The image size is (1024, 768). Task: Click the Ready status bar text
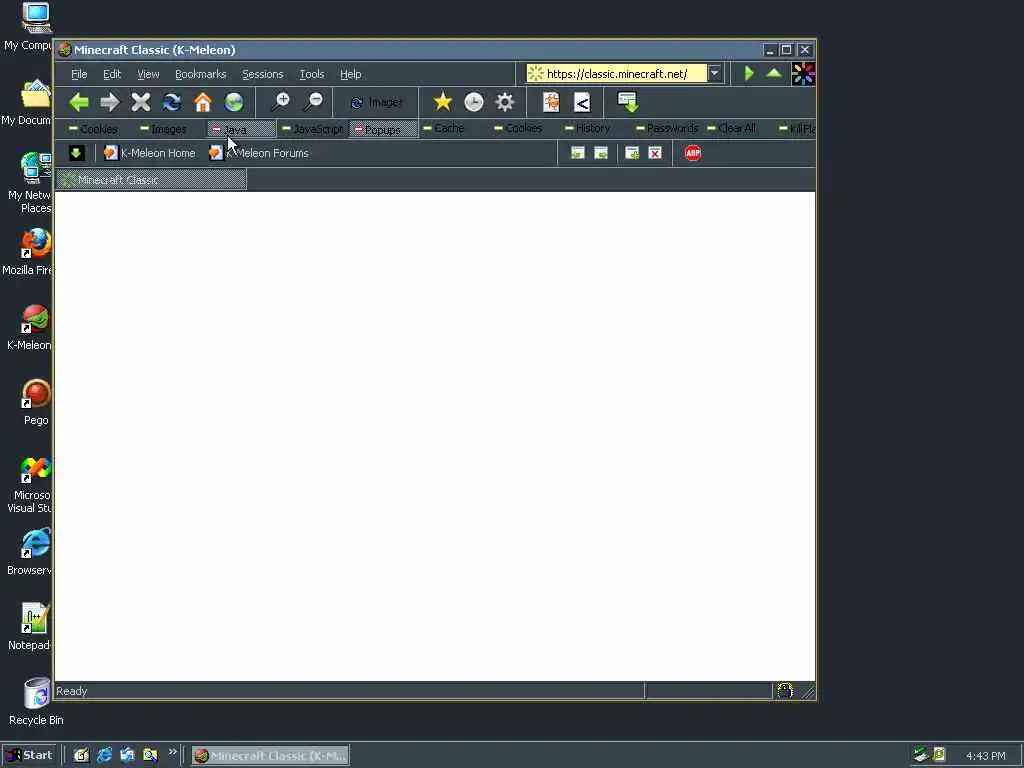click(72, 691)
